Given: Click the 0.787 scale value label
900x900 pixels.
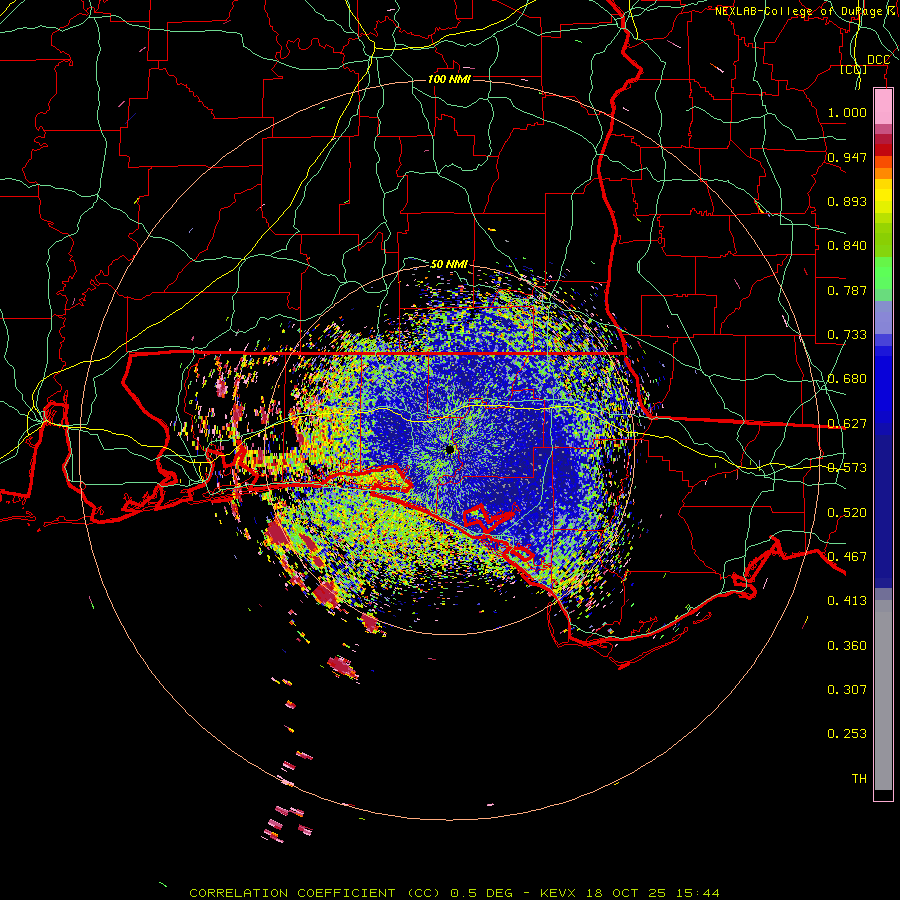Looking at the screenshot, I should pos(847,290).
